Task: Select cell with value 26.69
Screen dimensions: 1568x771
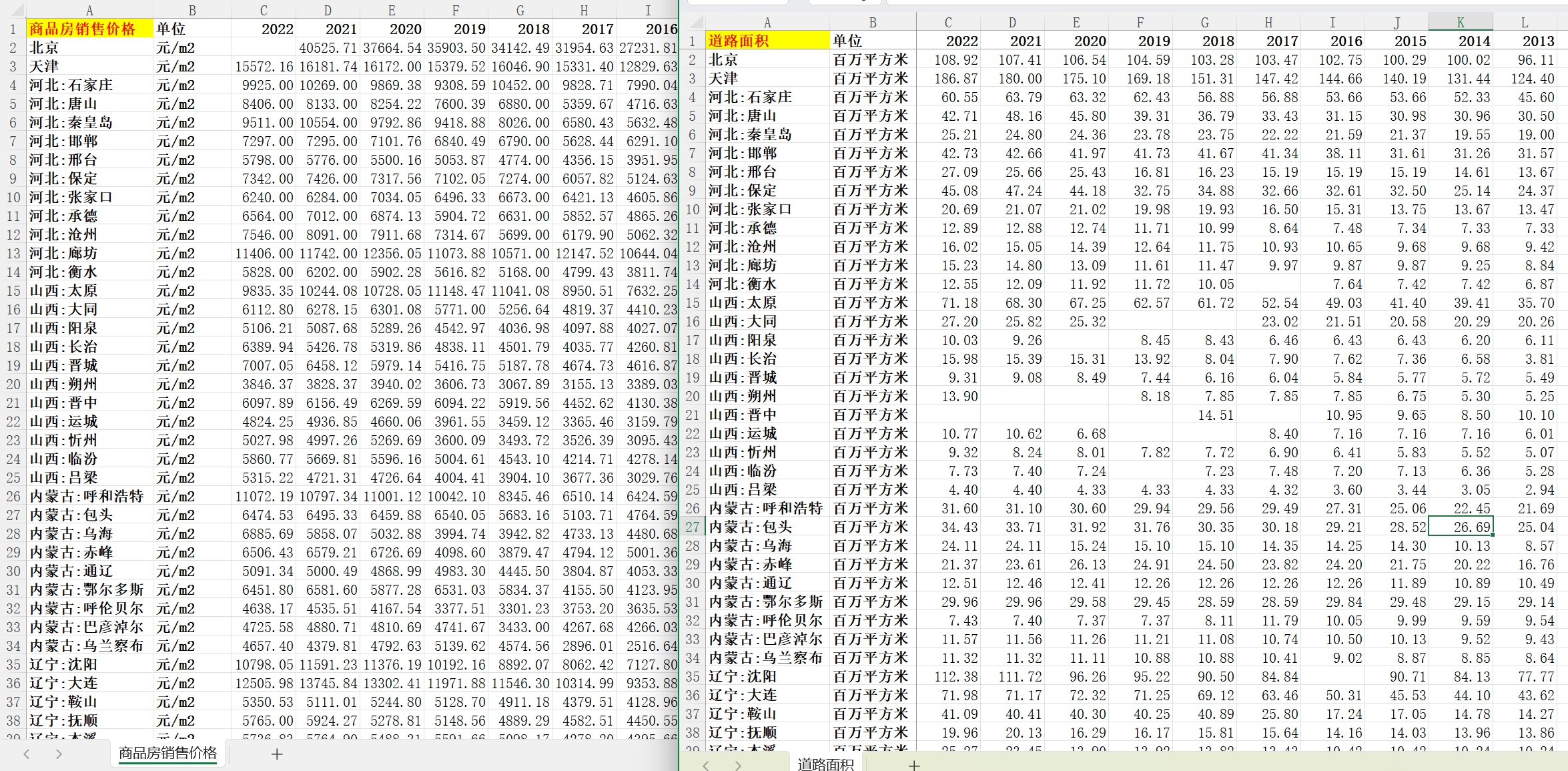Action: coord(1460,527)
